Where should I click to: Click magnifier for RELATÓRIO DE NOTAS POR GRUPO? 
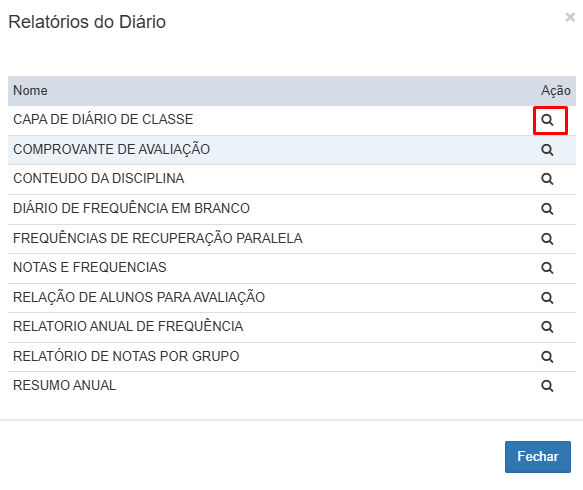point(547,357)
